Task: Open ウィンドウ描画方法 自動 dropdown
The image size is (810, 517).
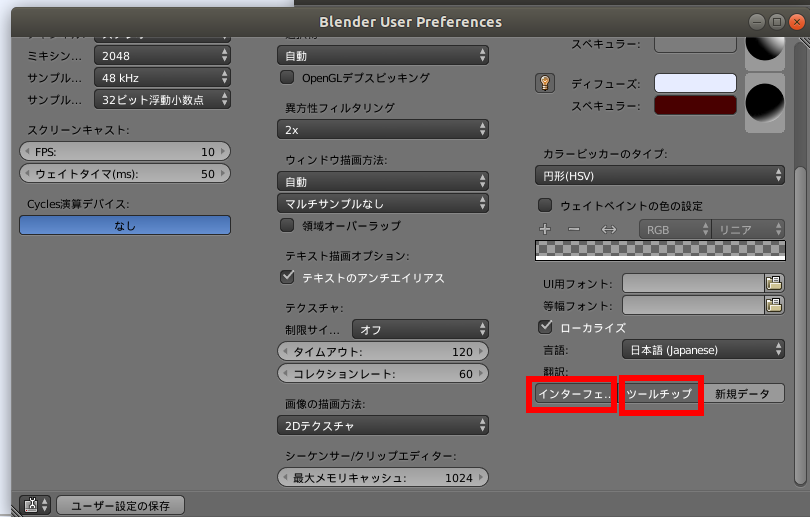Action: pyautogui.click(x=383, y=181)
